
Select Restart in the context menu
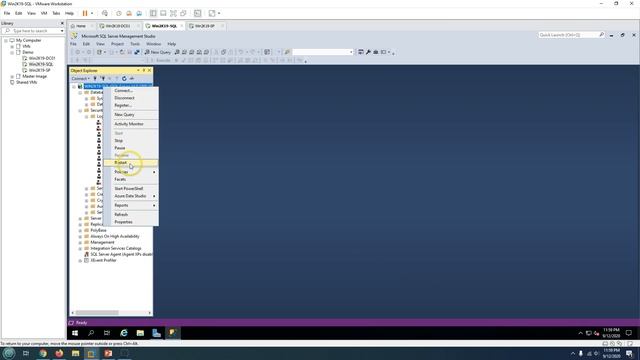click(x=131, y=163)
